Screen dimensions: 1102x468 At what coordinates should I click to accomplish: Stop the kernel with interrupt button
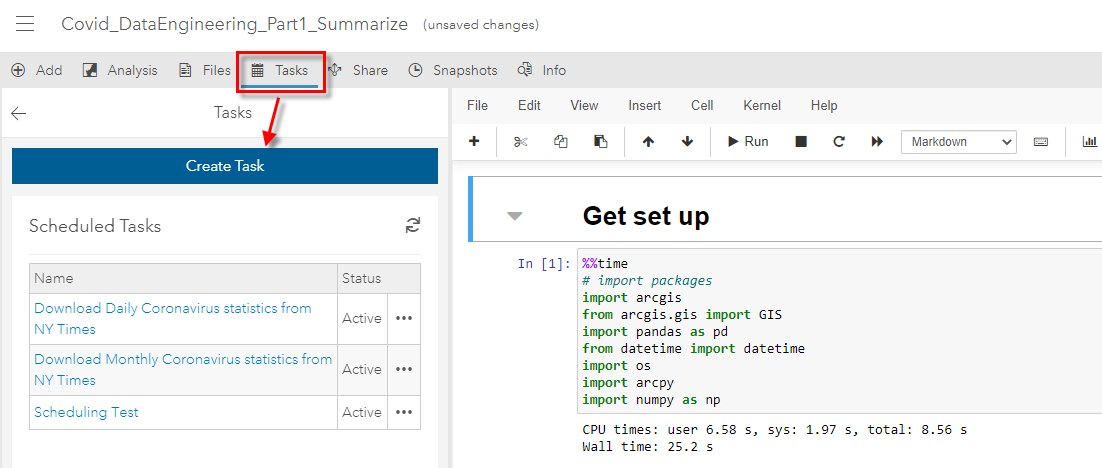click(801, 142)
